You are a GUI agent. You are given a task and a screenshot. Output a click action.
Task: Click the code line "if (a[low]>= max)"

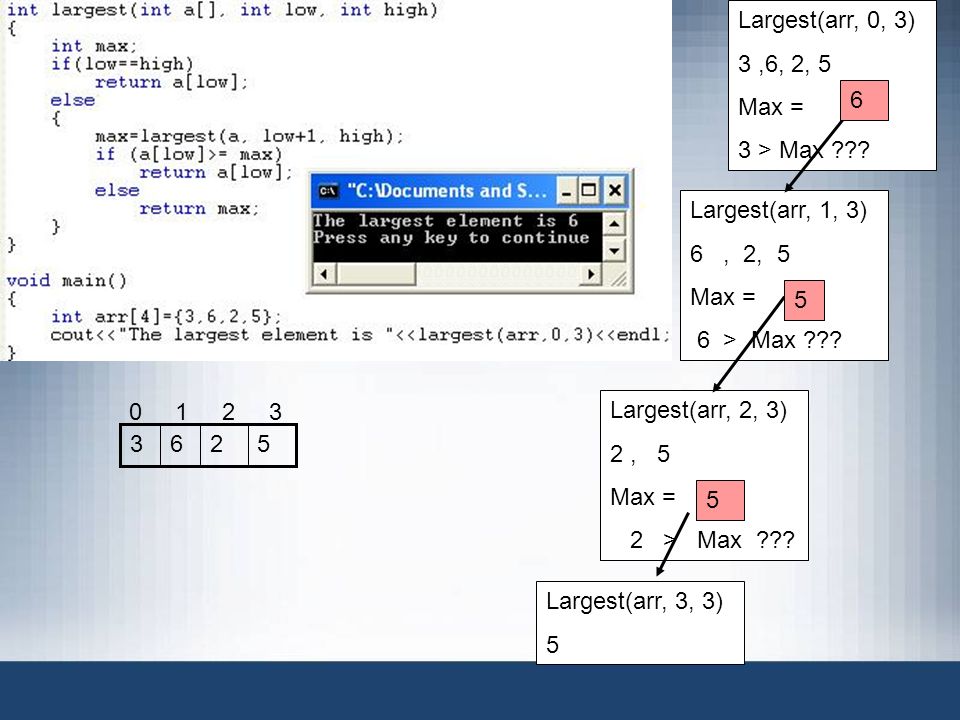189,154
